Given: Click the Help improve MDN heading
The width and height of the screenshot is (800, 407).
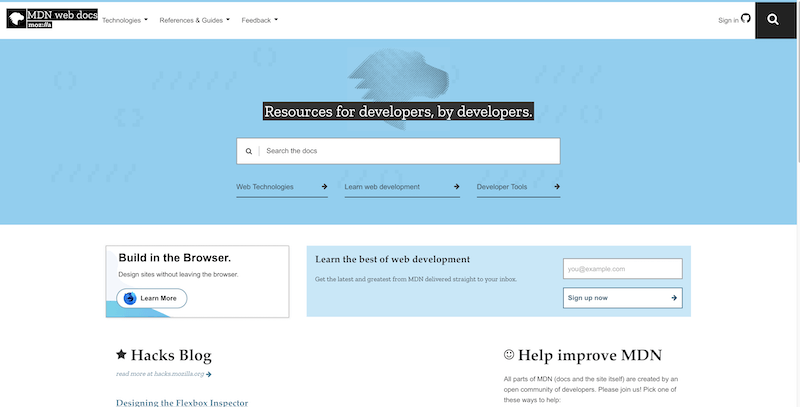Looking at the screenshot, I should coord(590,355).
